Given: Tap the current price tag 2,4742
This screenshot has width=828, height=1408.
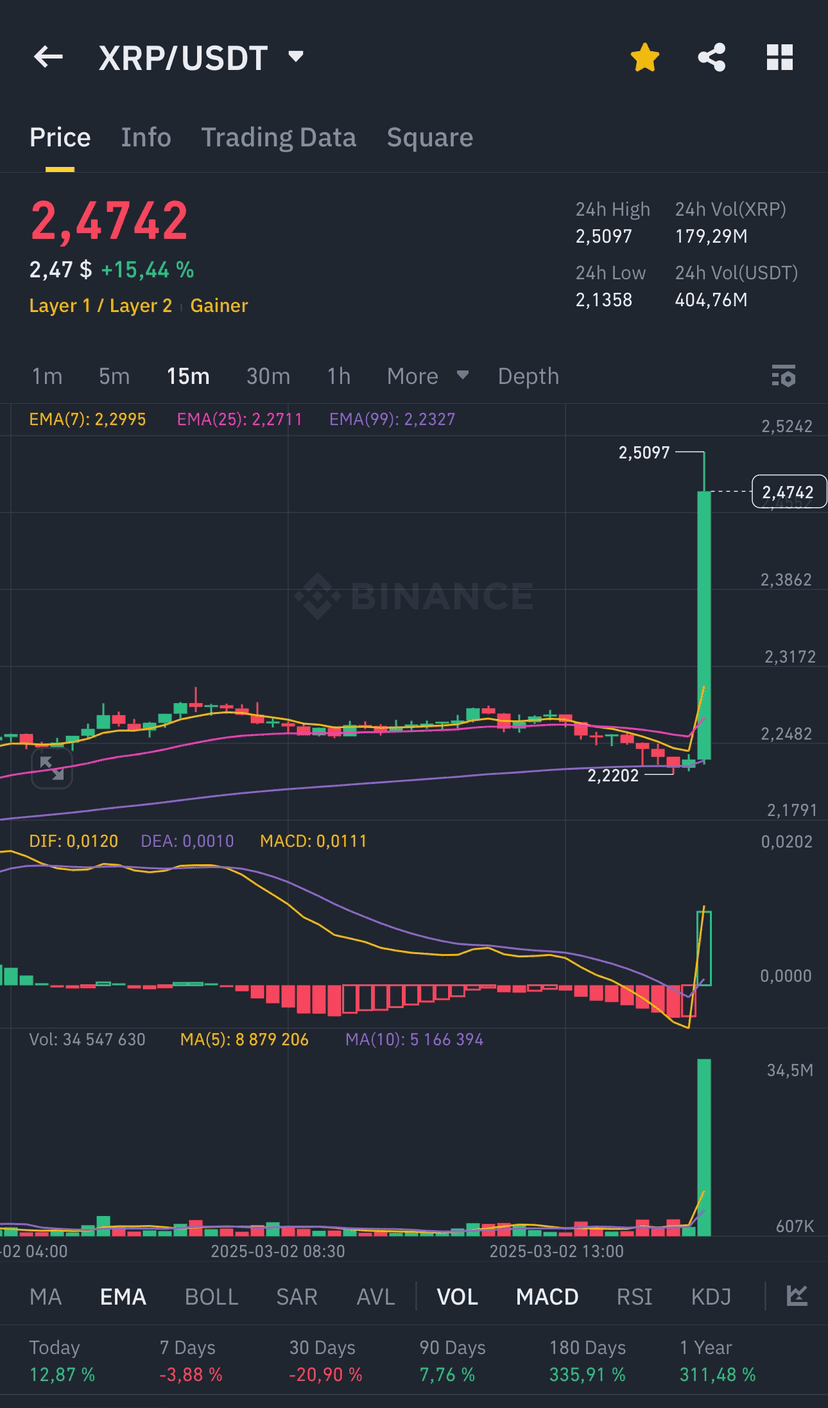Looking at the screenshot, I should click(x=788, y=492).
